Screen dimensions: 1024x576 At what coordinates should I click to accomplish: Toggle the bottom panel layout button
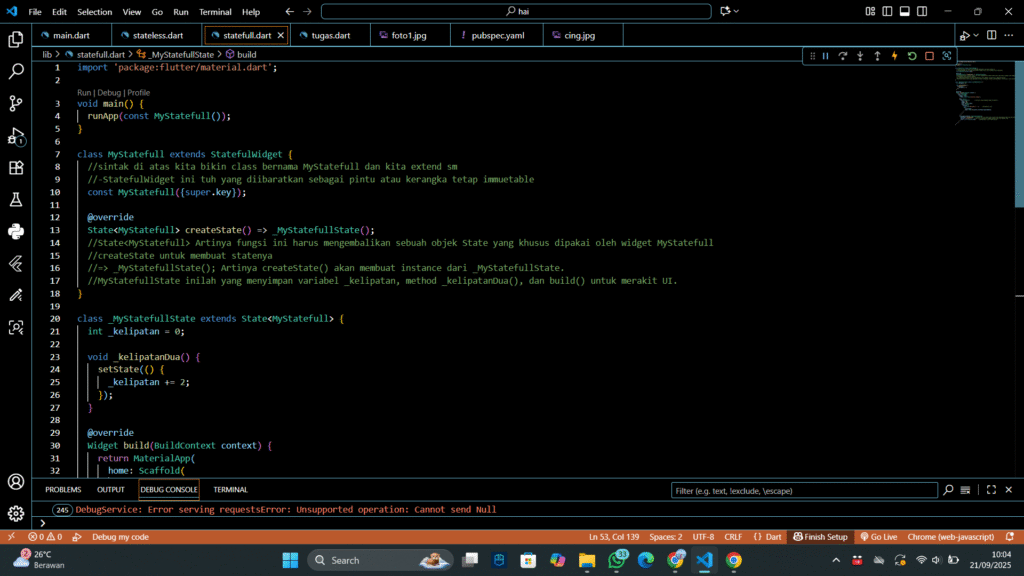point(904,12)
